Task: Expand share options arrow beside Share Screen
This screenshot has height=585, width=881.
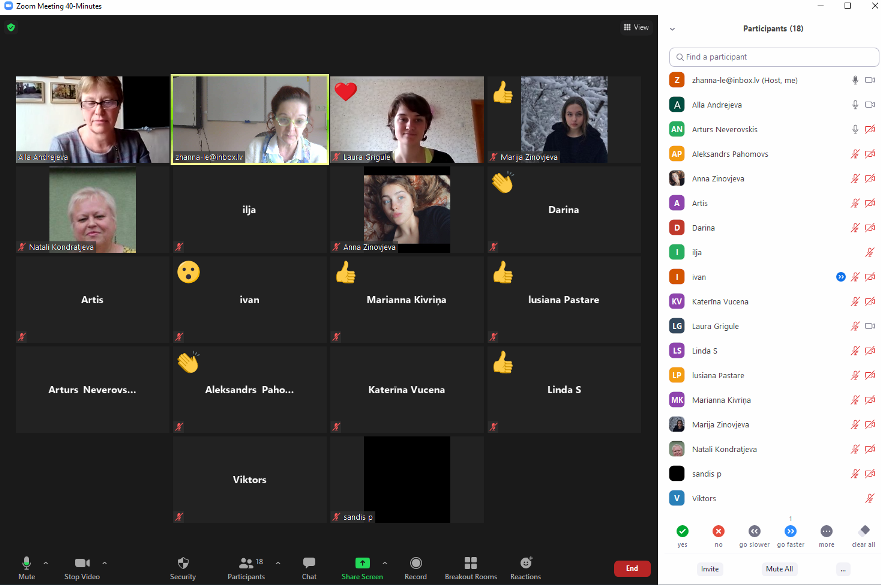Action: (x=385, y=563)
